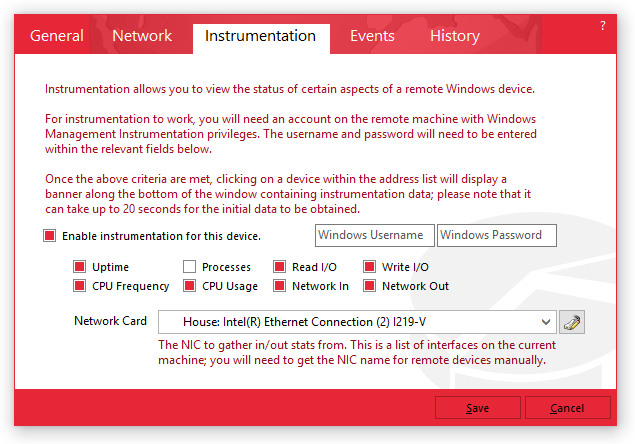
Task: Click the edit icon beside Network Card dropdown
Action: click(572, 322)
